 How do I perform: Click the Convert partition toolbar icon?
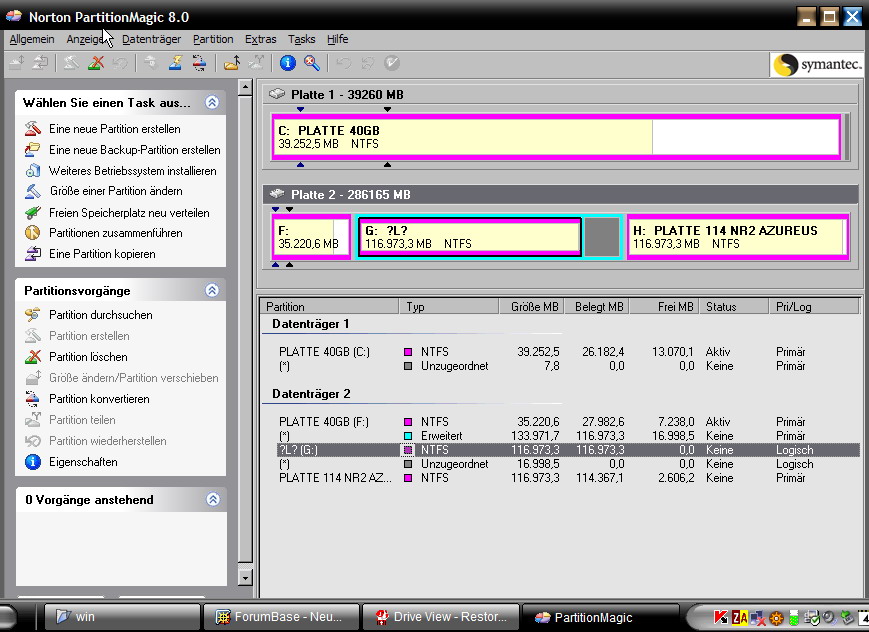coord(200,63)
